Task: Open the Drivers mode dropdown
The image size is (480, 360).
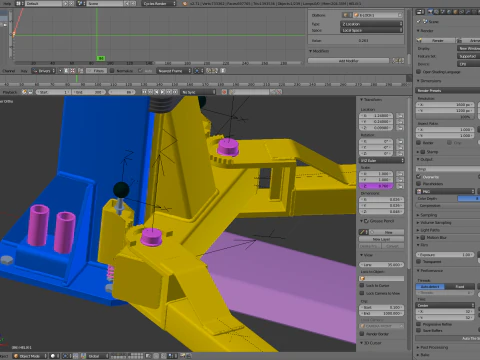Action: click(43, 71)
